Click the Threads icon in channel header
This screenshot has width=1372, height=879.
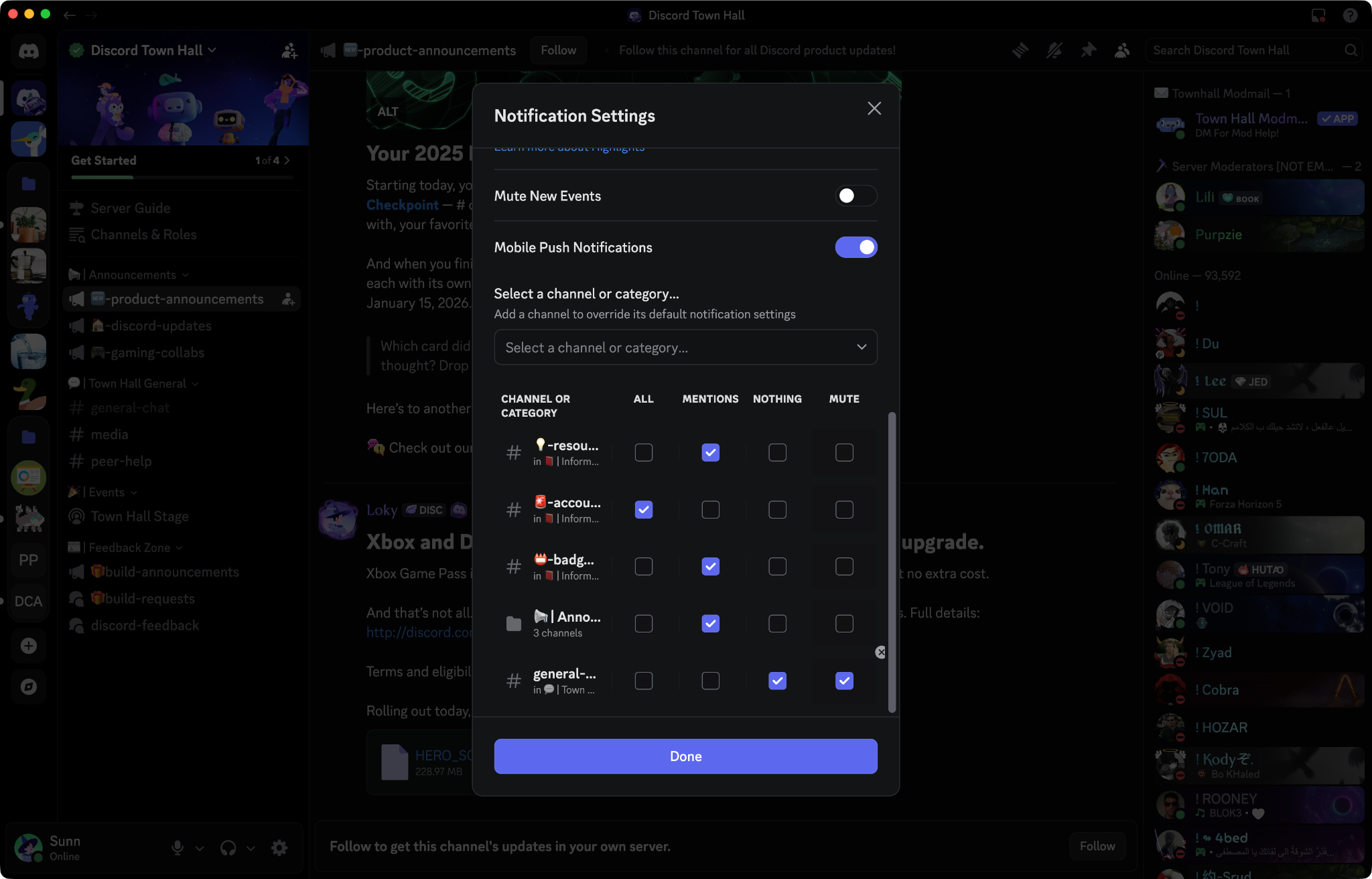click(x=1020, y=50)
